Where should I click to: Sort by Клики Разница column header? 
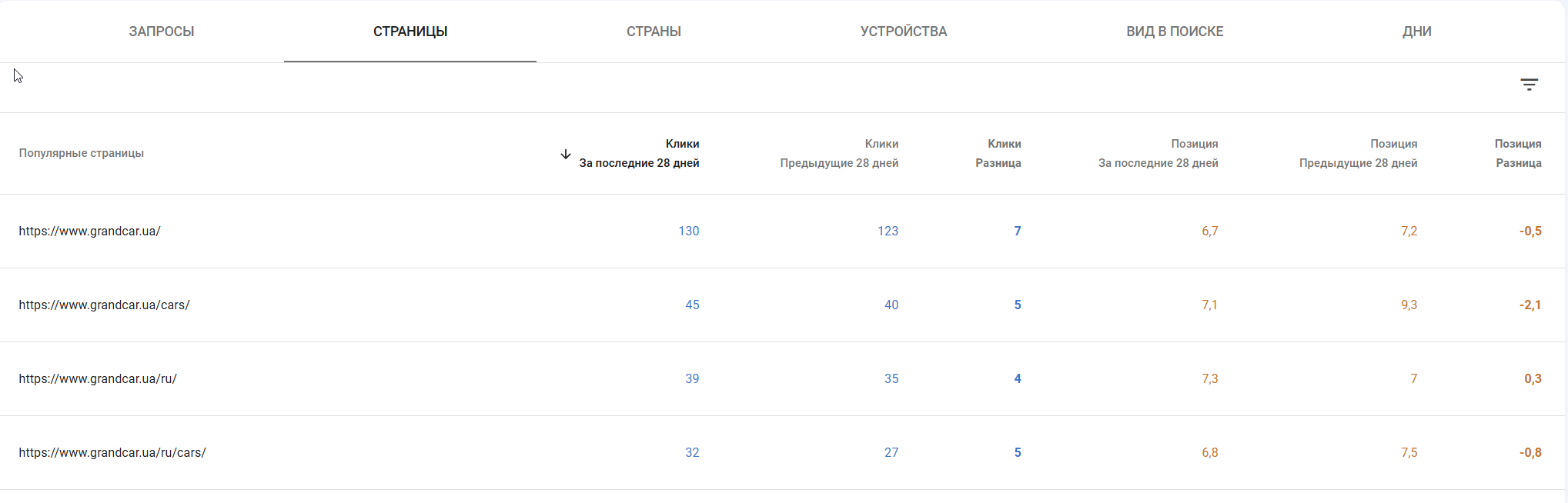point(998,154)
